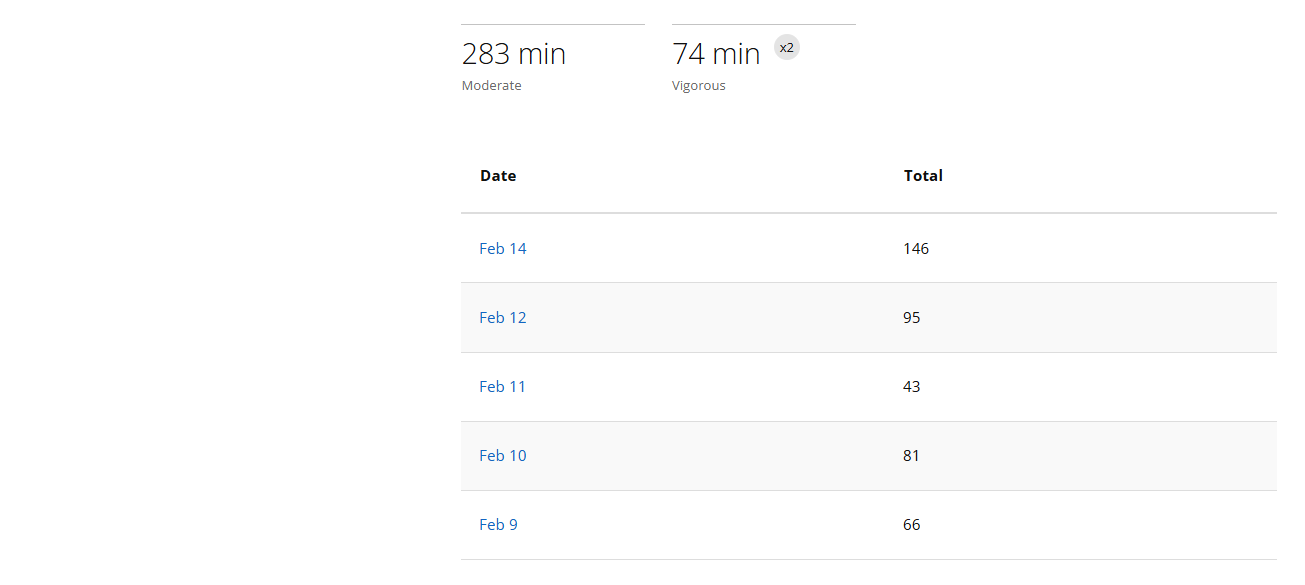Click the x2 multiplier badge
The height and width of the screenshot is (585, 1305).
click(787, 47)
